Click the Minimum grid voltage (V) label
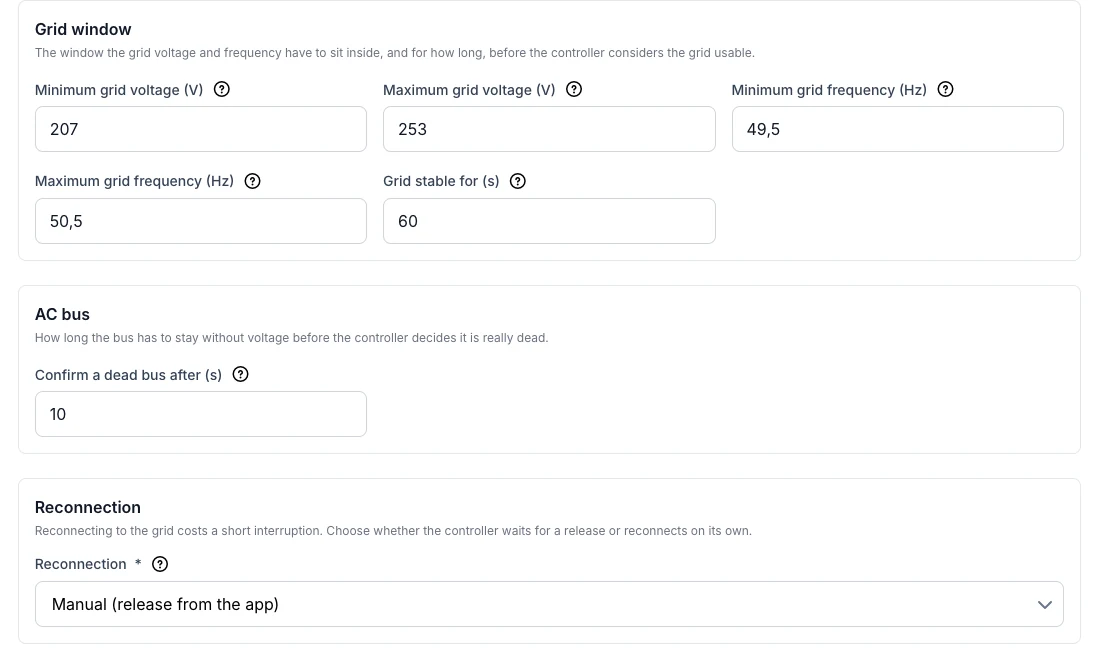Screen dimensions: 1099x650 (119, 90)
